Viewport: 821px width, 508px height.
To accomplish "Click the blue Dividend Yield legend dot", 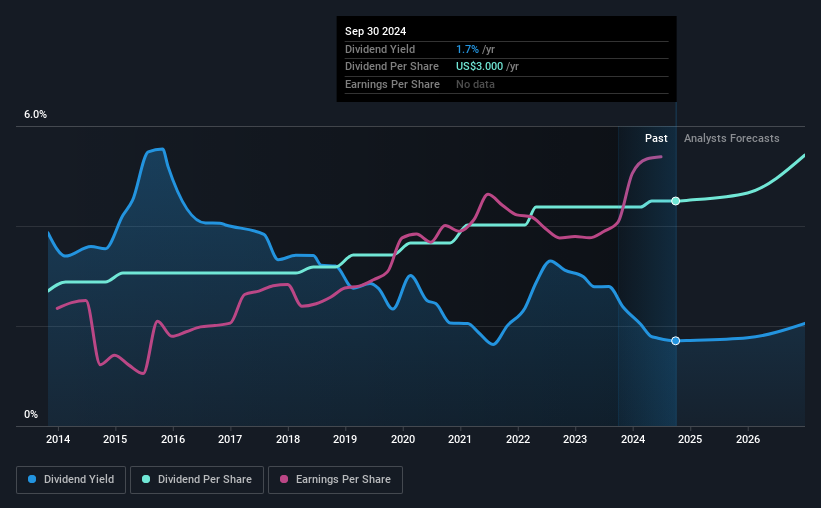I will coord(32,479).
